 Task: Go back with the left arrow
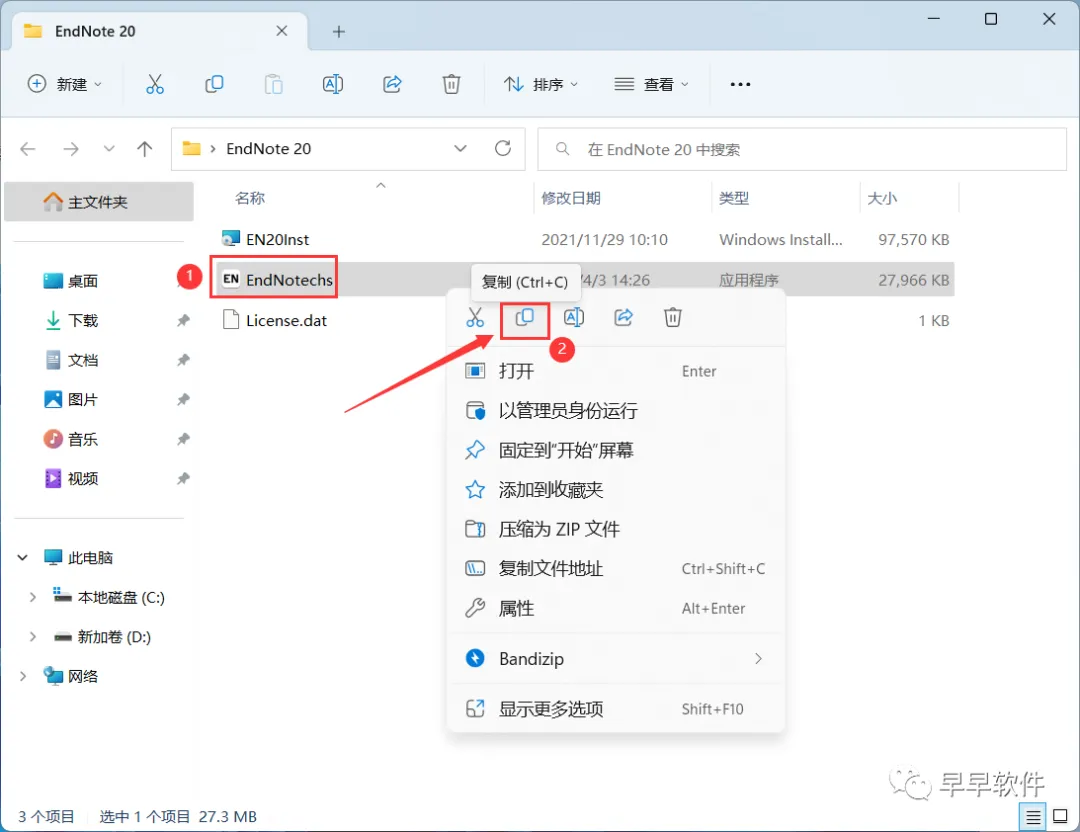(x=28, y=149)
